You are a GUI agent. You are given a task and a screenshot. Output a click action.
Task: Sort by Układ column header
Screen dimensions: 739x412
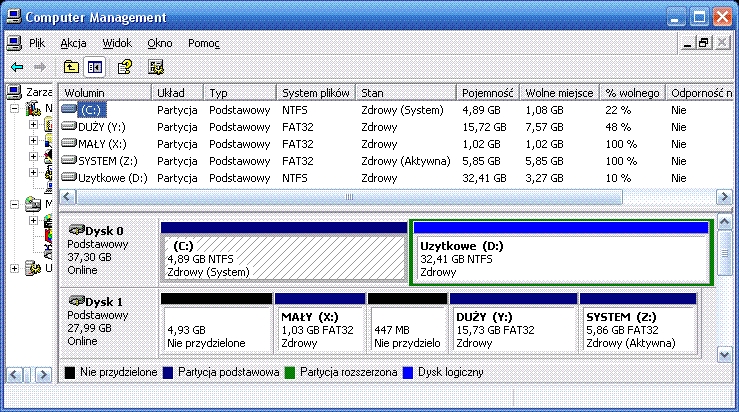pyautogui.click(x=177, y=93)
